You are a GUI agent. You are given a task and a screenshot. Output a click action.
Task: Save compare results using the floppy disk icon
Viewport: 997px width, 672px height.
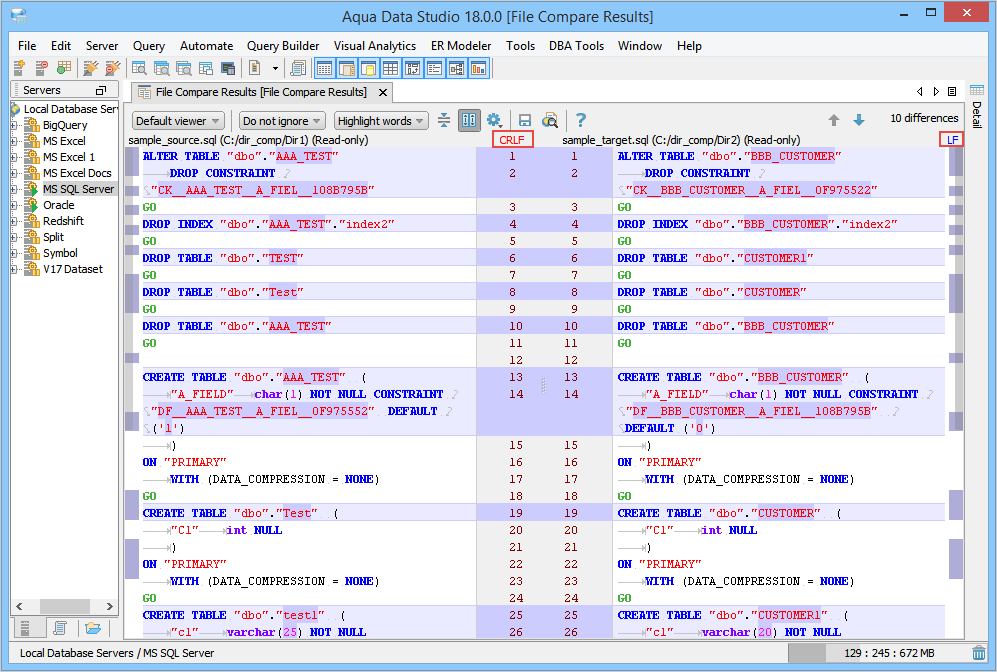[x=524, y=120]
